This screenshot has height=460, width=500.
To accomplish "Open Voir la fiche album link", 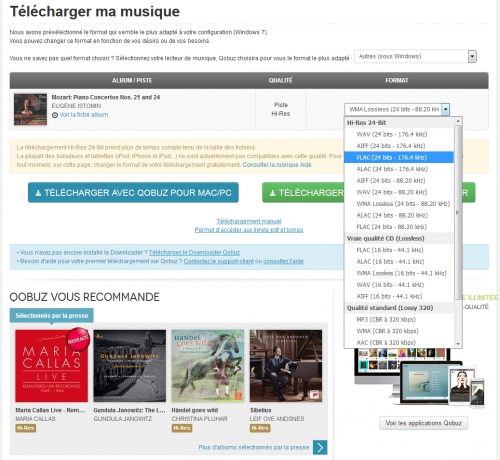I will coord(84,115).
